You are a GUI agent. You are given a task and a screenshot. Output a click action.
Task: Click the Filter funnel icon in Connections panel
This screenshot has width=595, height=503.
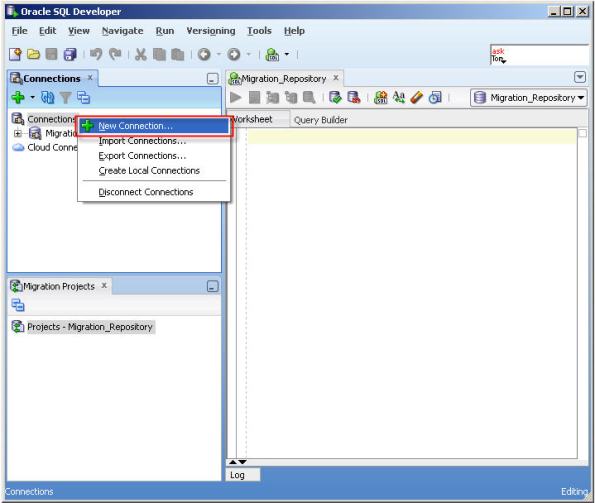point(66,98)
